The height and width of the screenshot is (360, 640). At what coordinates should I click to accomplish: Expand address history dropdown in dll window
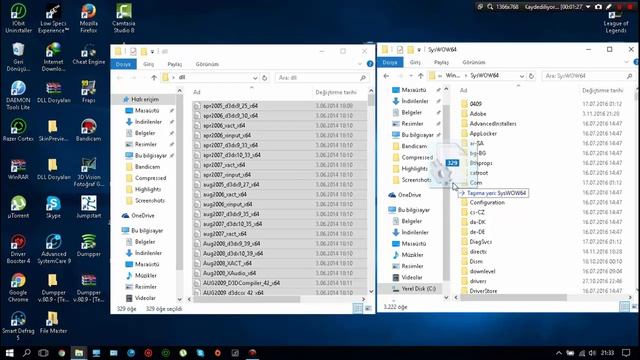pyautogui.click(x=255, y=78)
